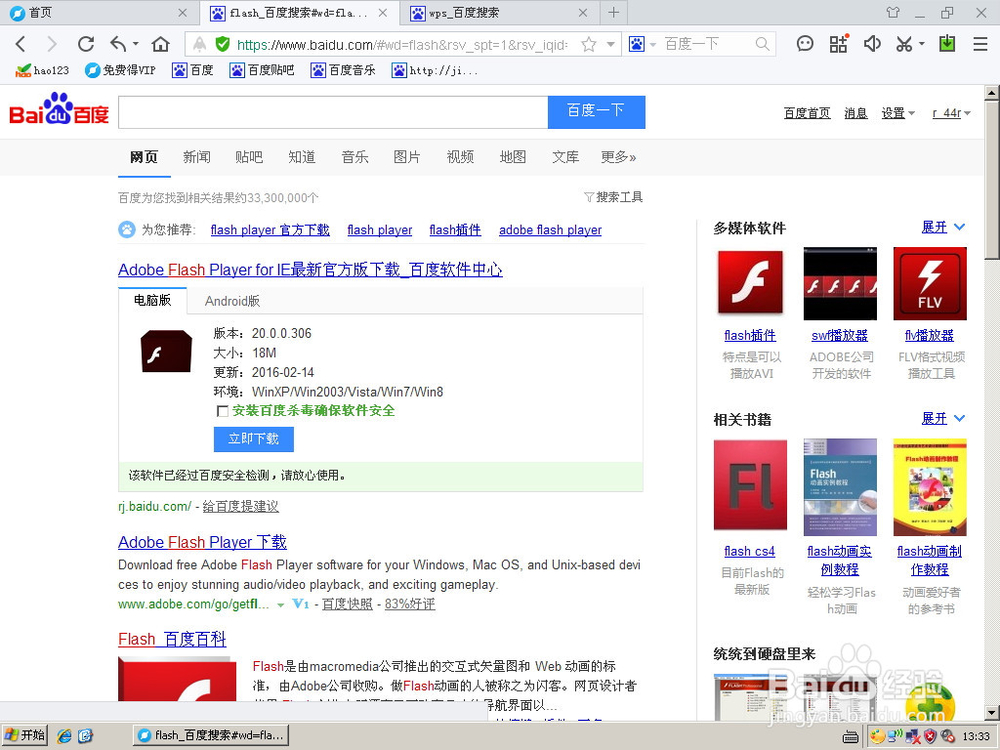This screenshot has width=1000, height=750.
Task: Click the keyboard icon in system tray
Action: pos(850,737)
